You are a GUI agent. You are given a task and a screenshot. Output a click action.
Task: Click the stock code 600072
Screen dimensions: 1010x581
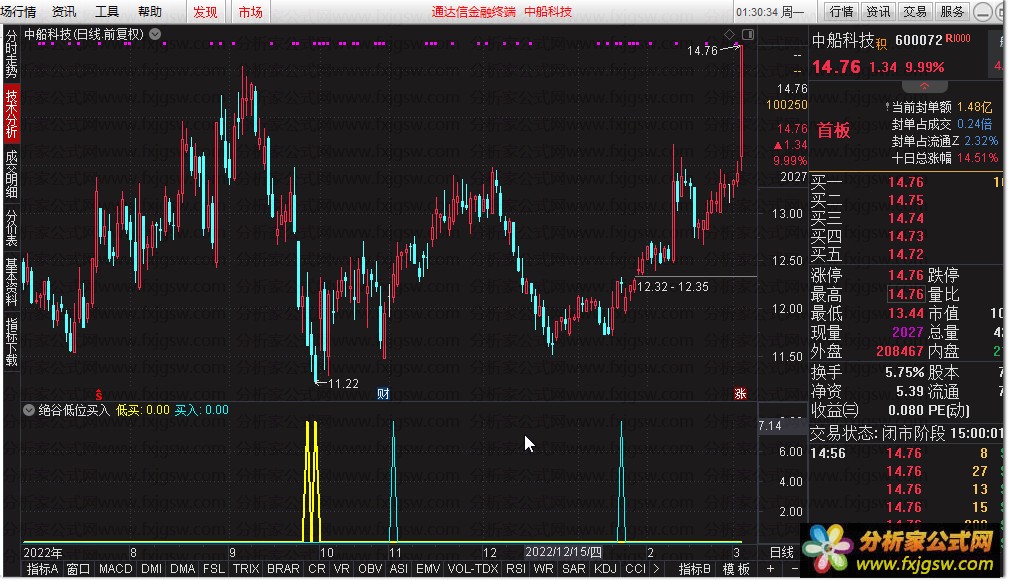pos(919,40)
